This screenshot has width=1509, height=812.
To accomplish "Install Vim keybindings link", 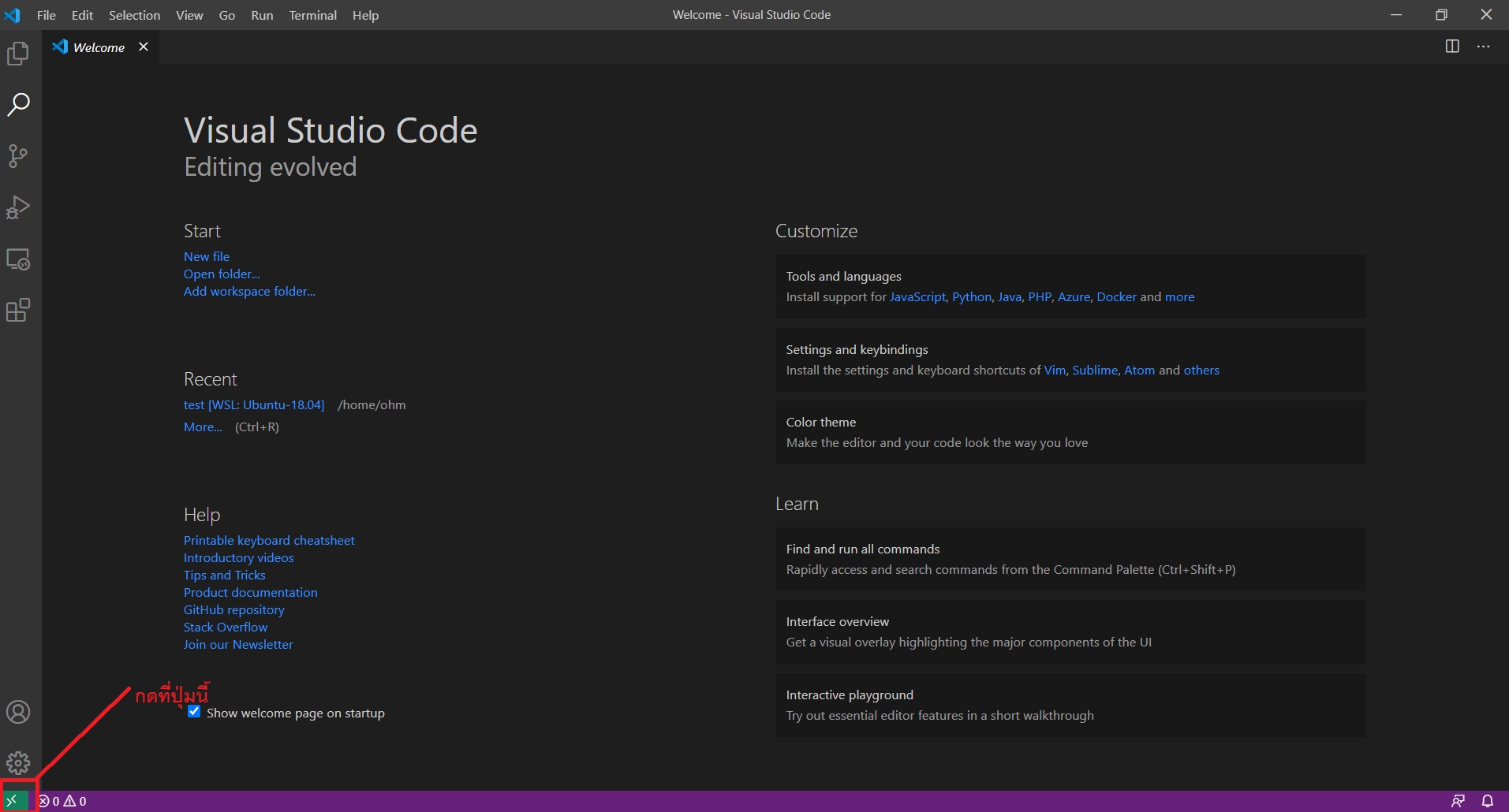I will click(x=1055, y=371).
